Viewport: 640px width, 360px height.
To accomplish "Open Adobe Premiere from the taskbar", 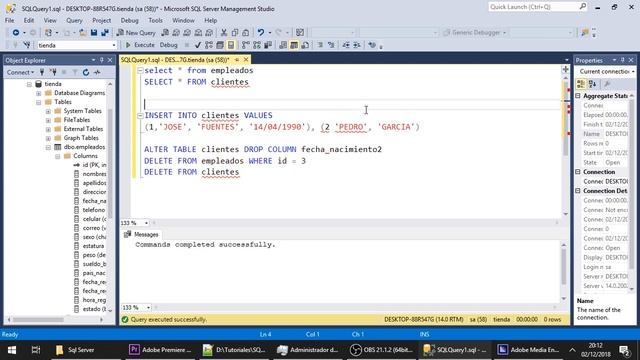I will coord(160,350).
